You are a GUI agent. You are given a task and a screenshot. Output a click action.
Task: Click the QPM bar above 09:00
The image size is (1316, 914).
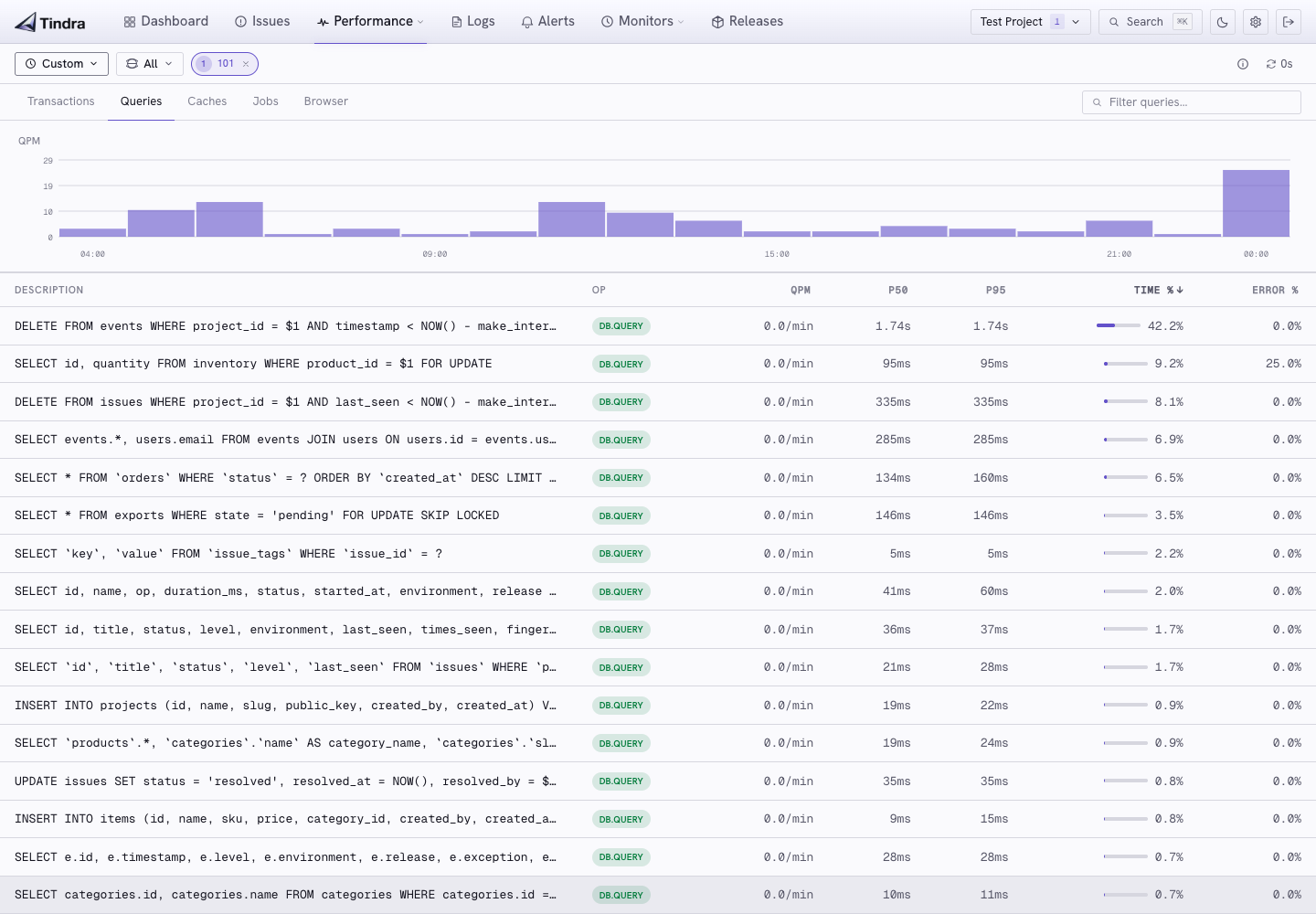[435, 235]
